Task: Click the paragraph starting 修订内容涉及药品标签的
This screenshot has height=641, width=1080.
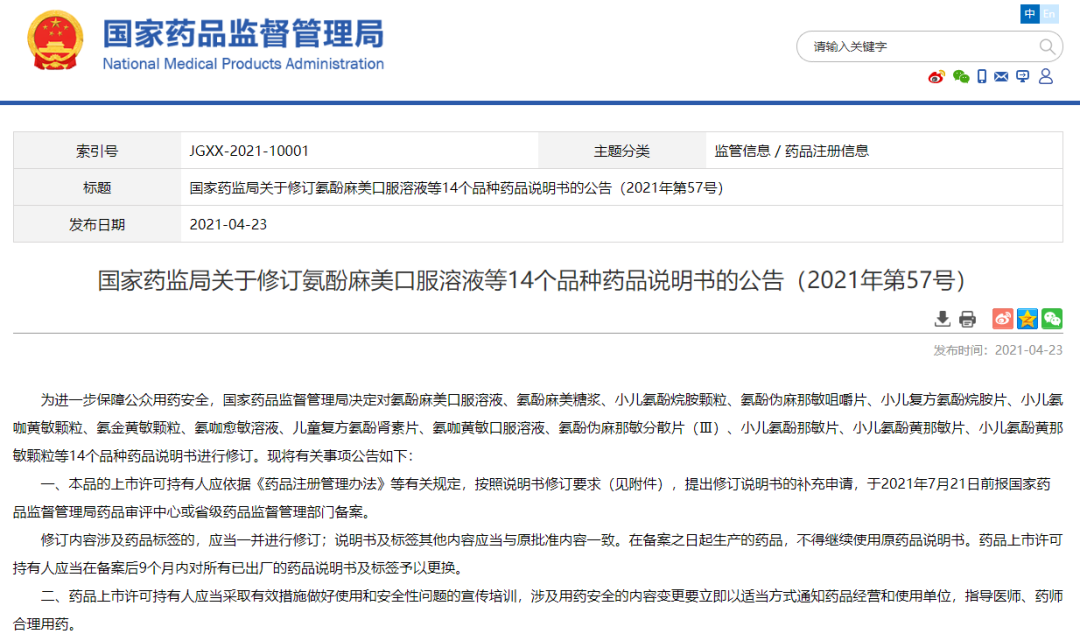Action: click(538, 554)
